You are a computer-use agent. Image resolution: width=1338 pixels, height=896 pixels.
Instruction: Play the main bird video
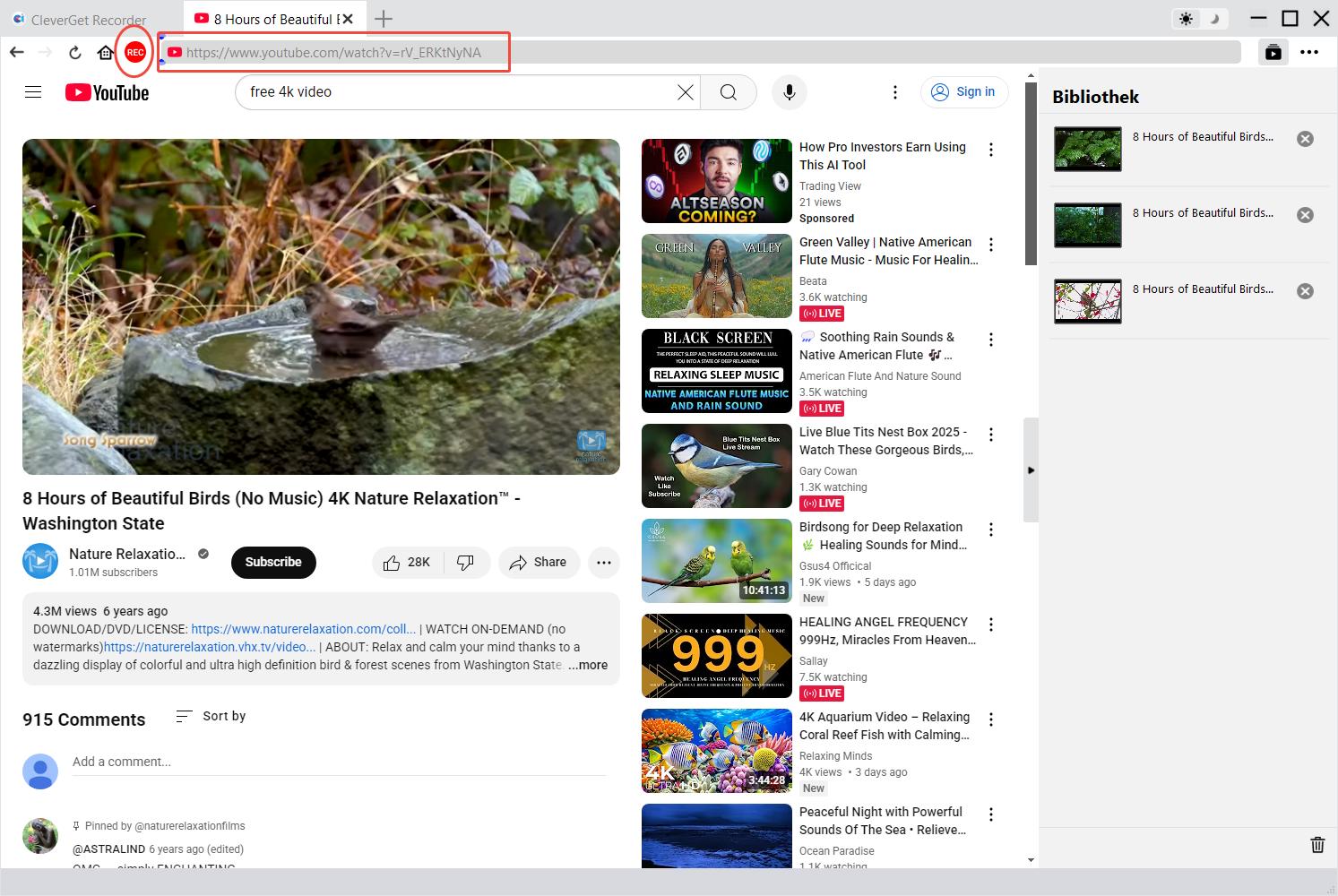click(321, 306)
